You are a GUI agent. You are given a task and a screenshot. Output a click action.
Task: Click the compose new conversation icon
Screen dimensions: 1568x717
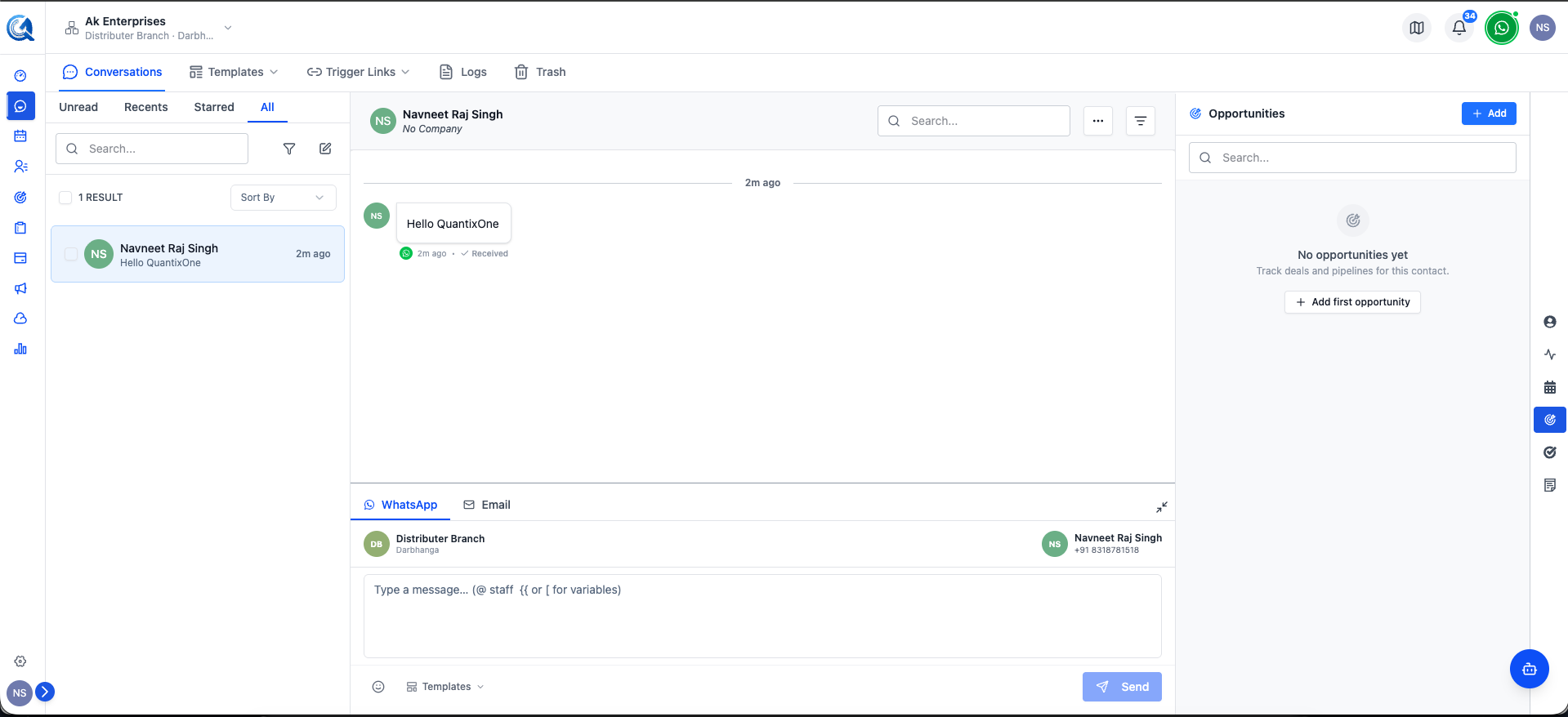click(325, 149)
